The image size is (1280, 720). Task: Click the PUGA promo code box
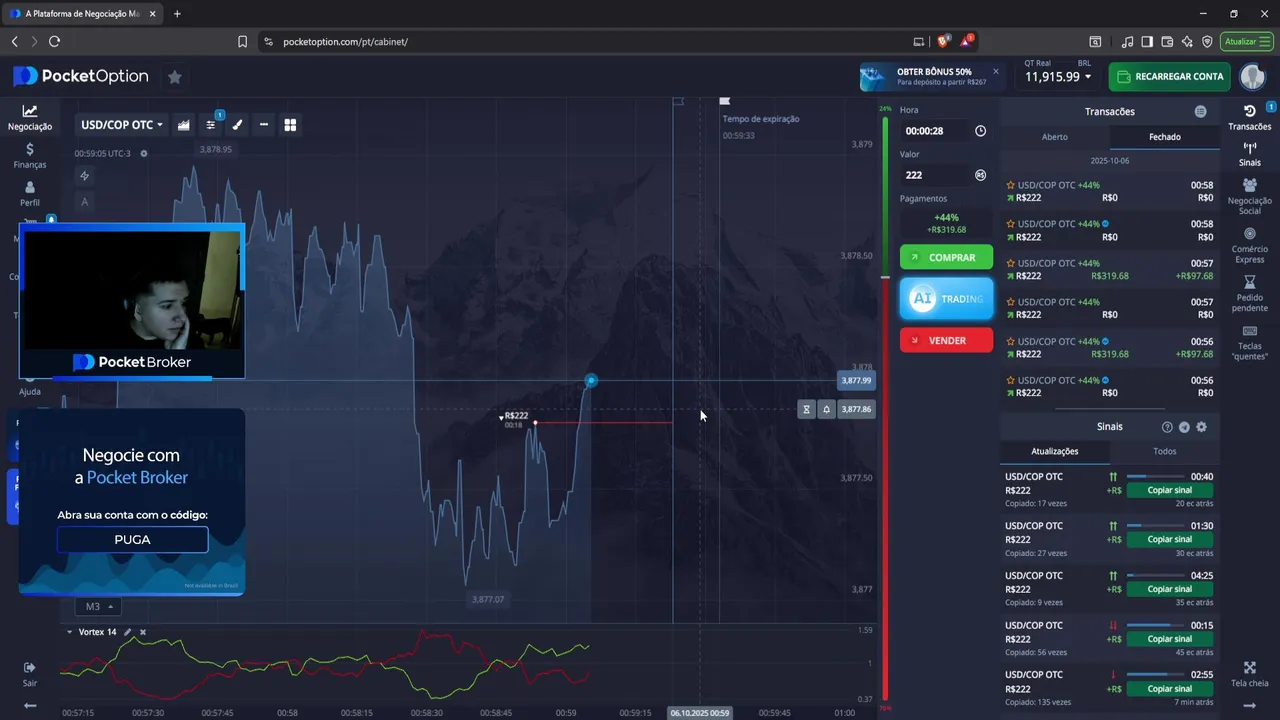point(132,539)
